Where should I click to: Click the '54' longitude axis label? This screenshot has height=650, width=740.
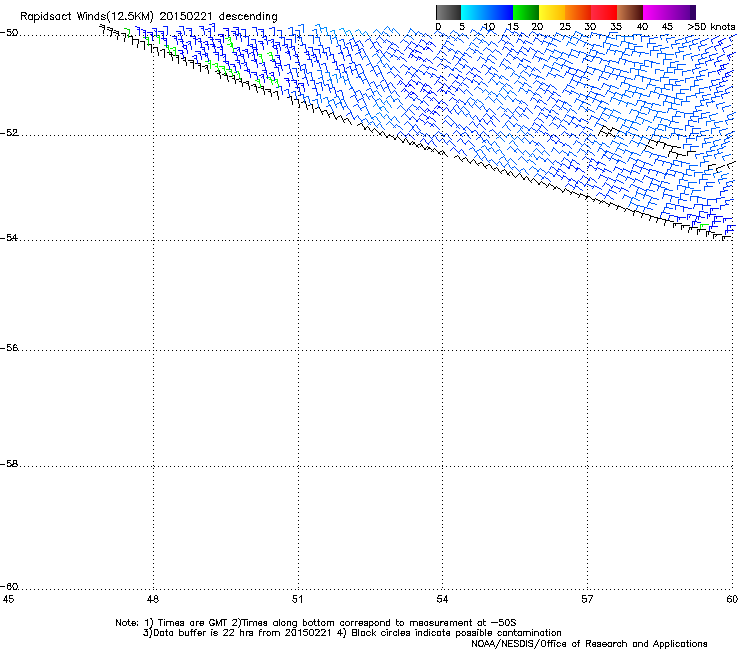(x=442, y=599)
